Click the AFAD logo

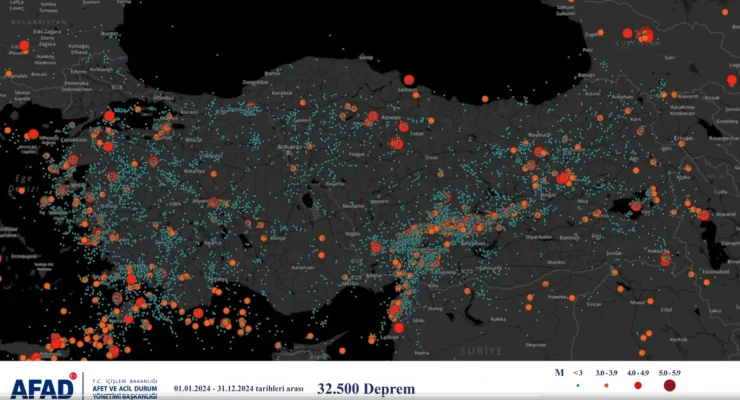pos(38,386)
